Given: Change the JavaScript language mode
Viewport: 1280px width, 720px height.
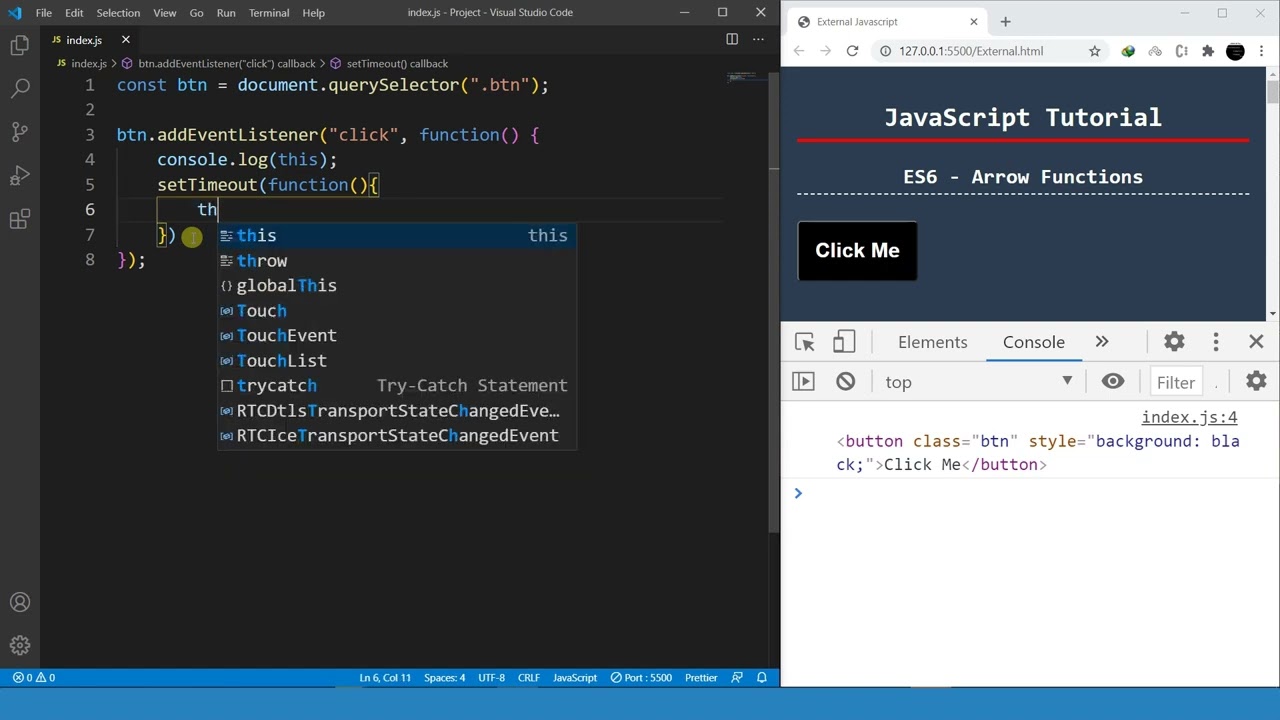Looking at the screenshot, I should tap(575, 678).
